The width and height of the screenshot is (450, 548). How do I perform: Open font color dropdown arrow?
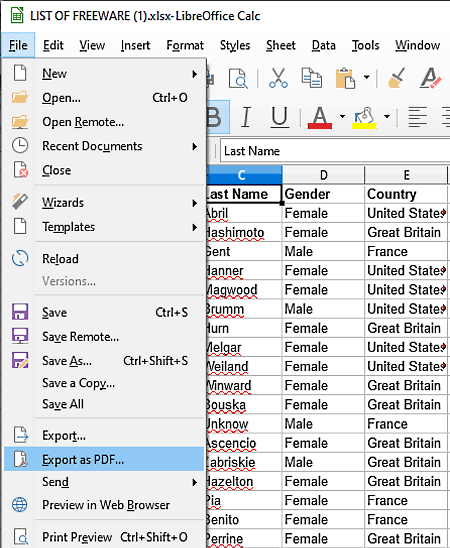[x=342, y=117]
